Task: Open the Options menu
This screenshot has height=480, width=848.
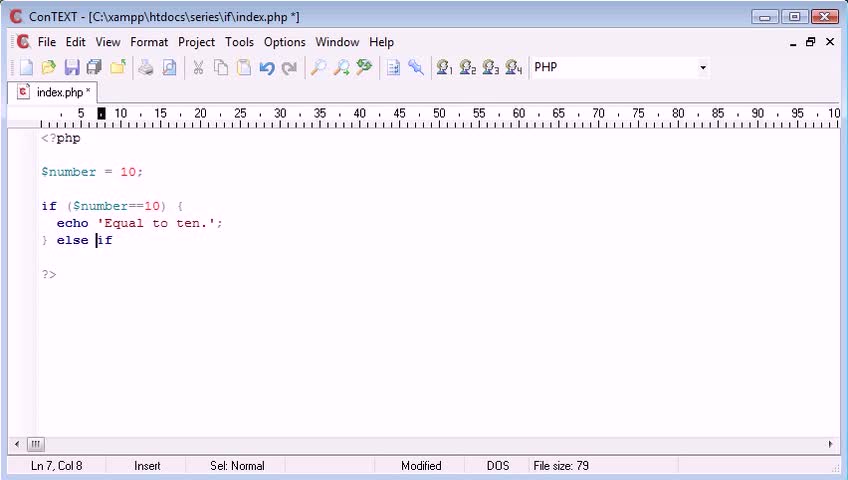Action: point(284,42)
